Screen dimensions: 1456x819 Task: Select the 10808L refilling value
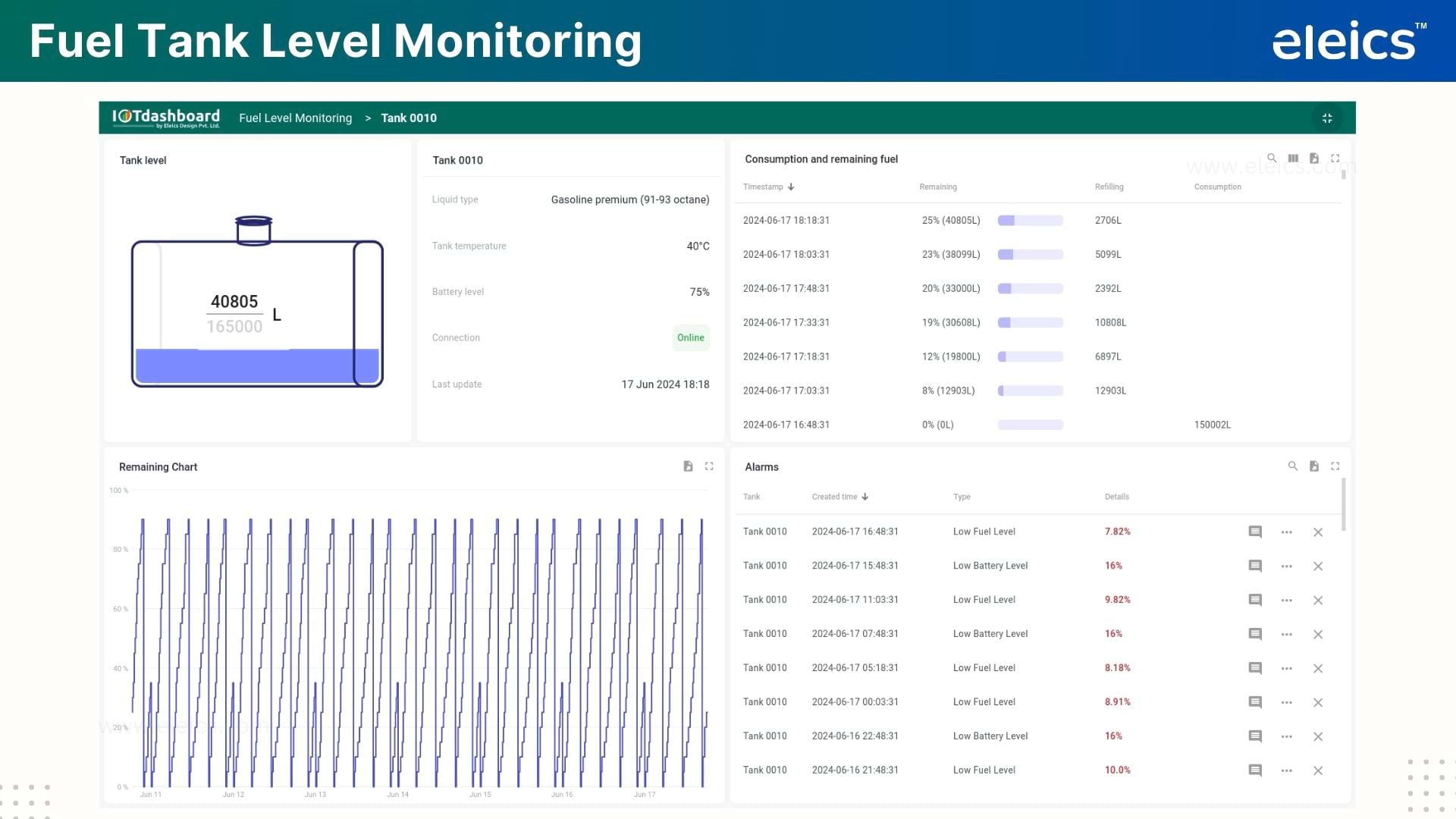pyautogui.click(x=1110, y=322)
